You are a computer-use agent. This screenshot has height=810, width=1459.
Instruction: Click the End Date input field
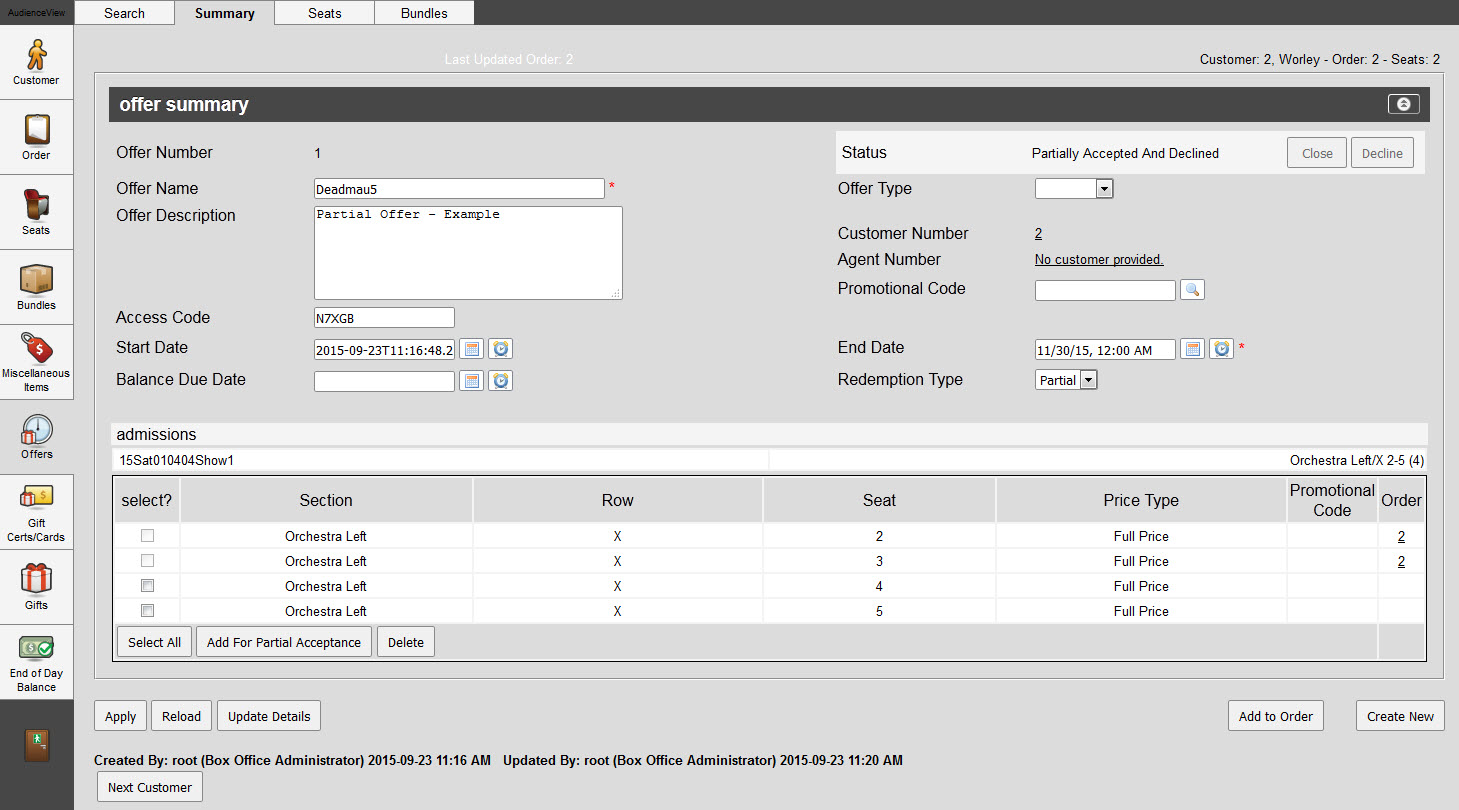(x=1105, y=349)
